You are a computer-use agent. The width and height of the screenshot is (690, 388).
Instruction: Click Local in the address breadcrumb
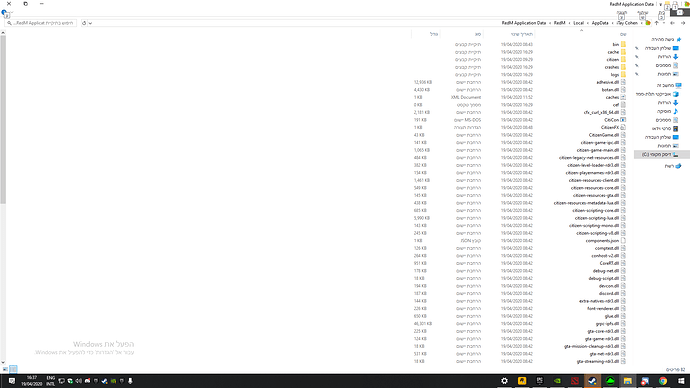(x=578, y=23)
